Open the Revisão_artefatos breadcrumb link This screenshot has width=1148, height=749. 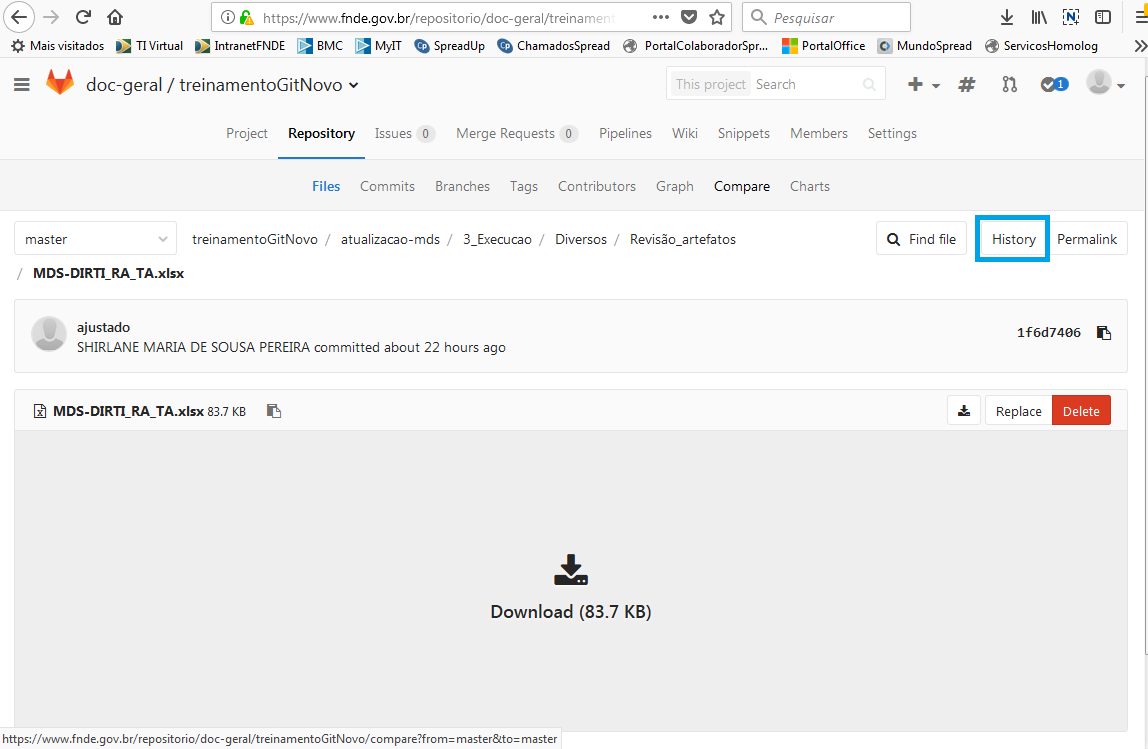682,238
